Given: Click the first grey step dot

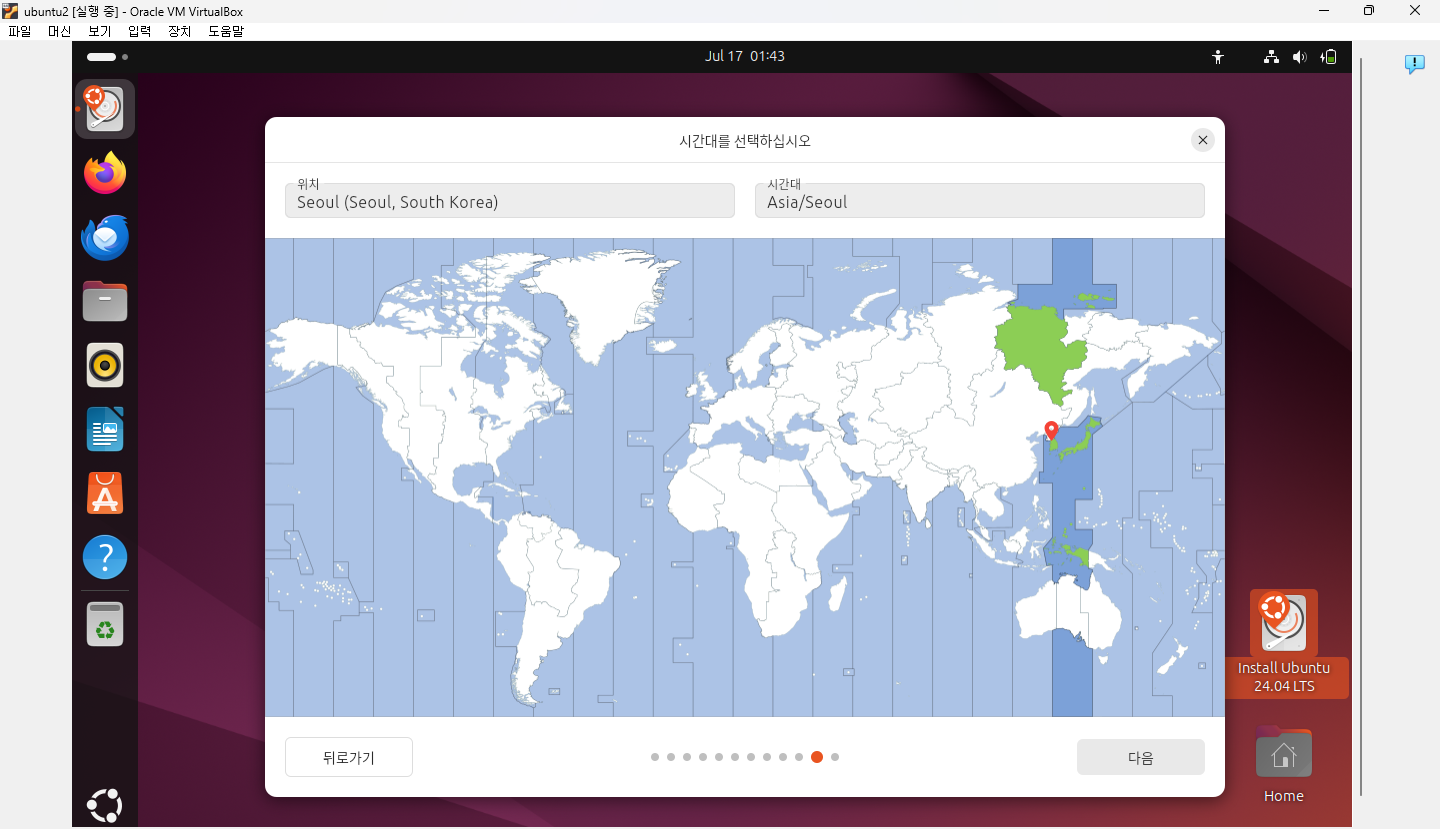Looking at the screenshot, I should click(x=655, y=757).
